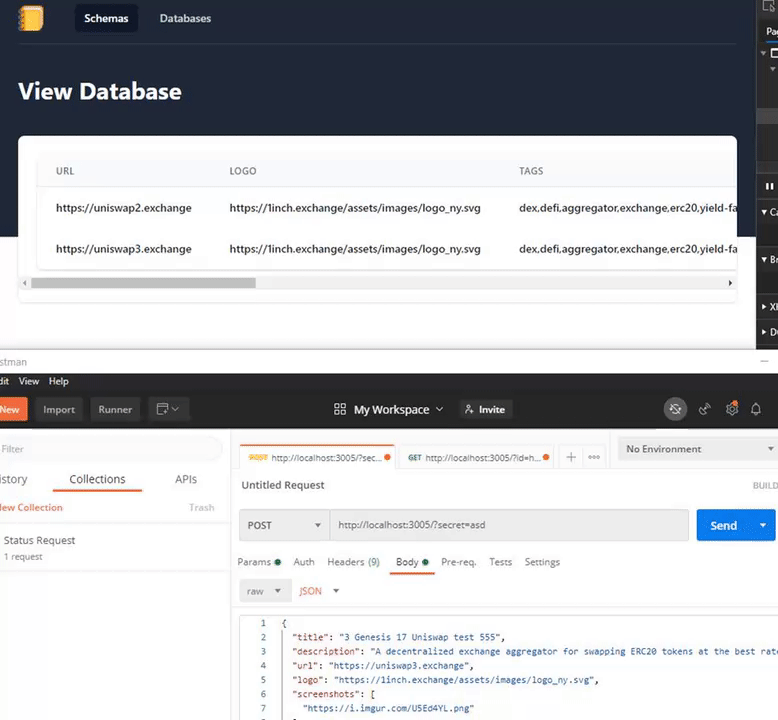This screenshot has width=778, height=720.
Task: Click the request URL input field
Action: [509, 525]
